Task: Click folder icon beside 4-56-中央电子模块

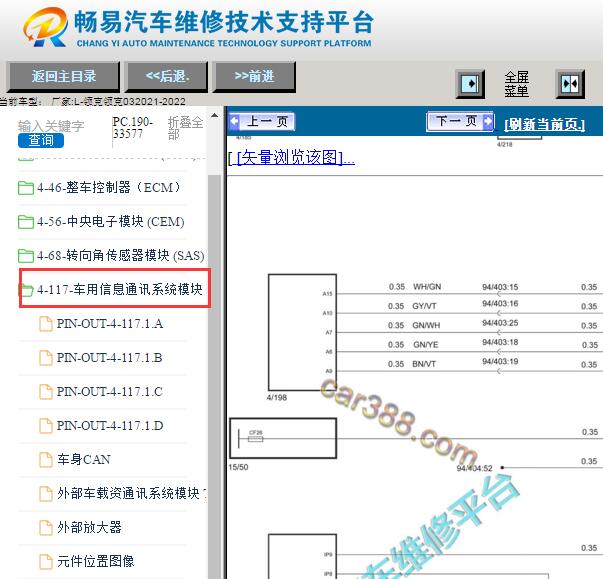Action: click(26, 221)
